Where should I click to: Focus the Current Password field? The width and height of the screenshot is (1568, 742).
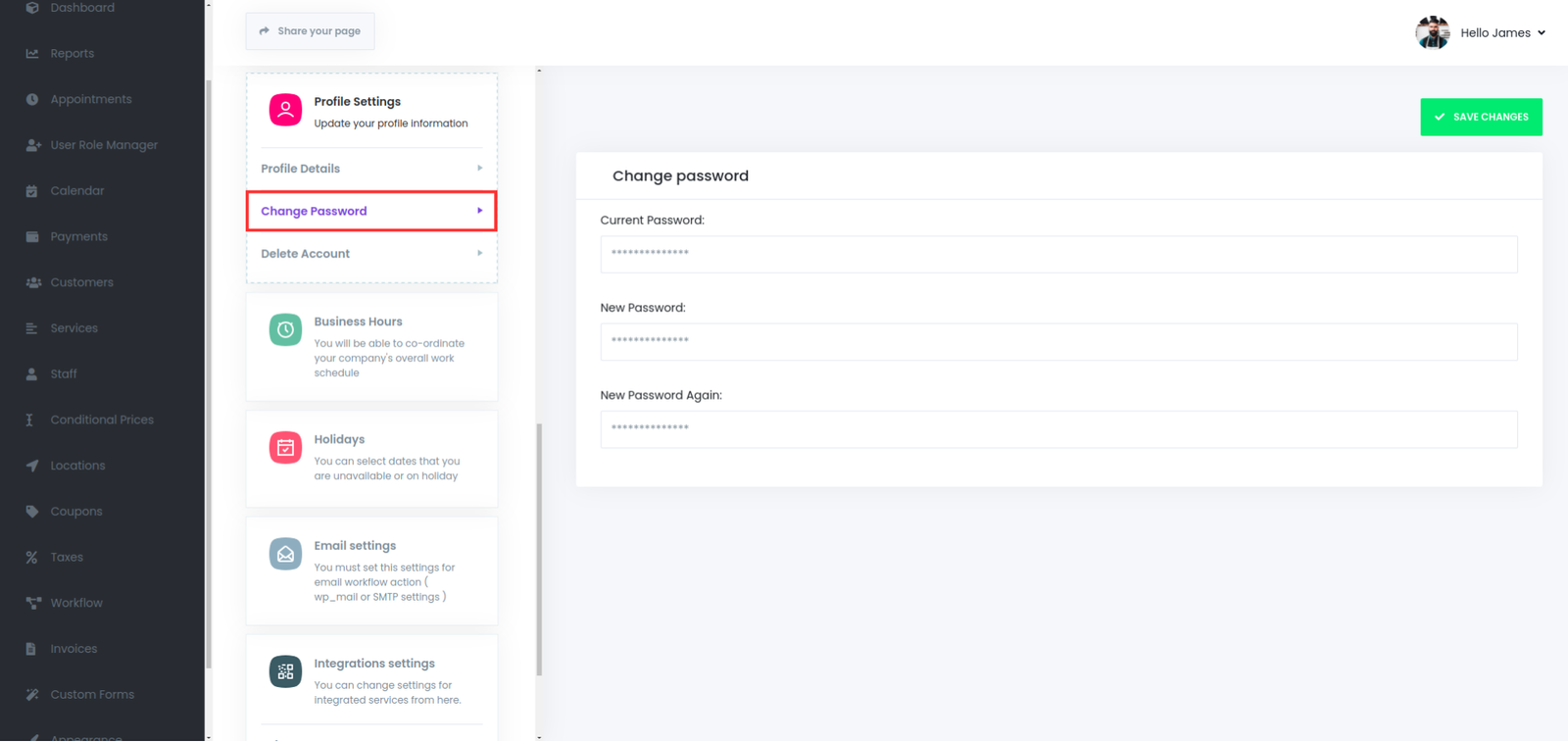(x=1058, y=254)
